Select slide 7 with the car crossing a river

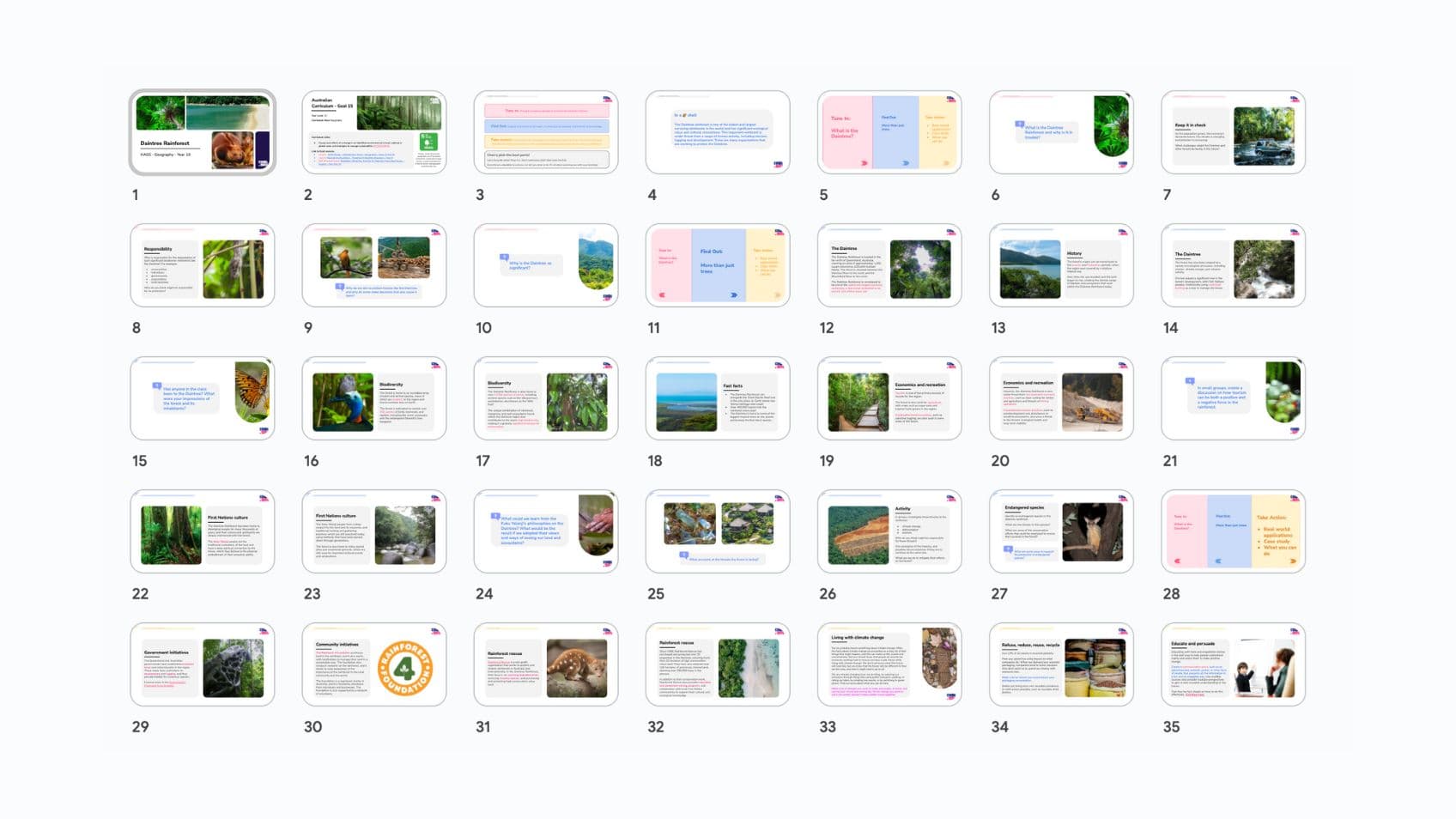click(x=1233, y=132)
